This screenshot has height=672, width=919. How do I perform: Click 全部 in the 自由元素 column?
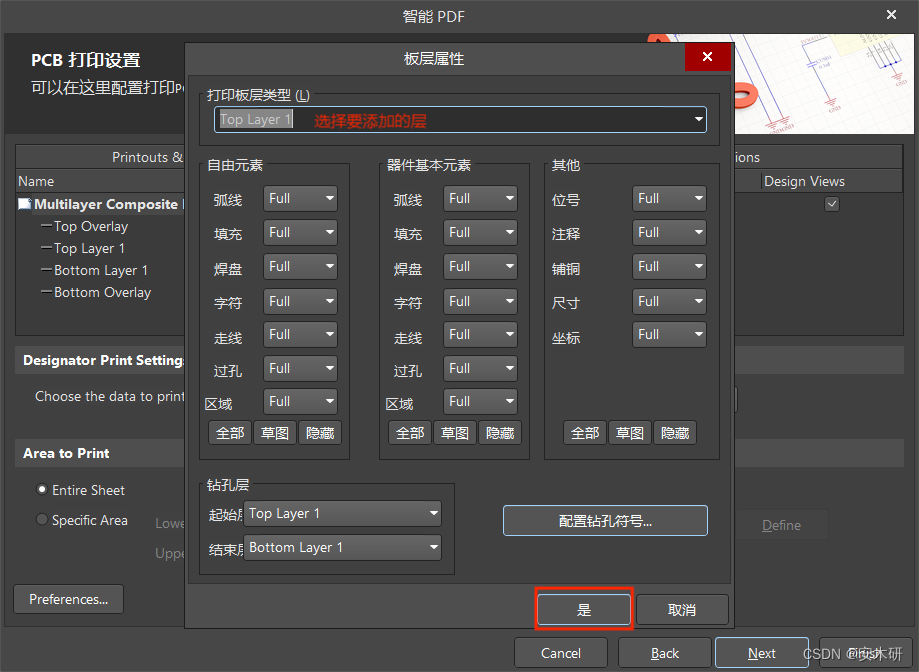click(229, 432)
